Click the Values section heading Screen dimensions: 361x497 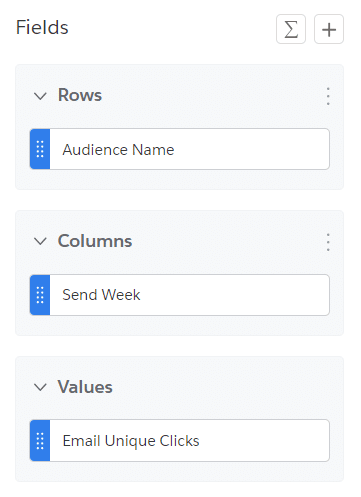(x=85, y=387)
